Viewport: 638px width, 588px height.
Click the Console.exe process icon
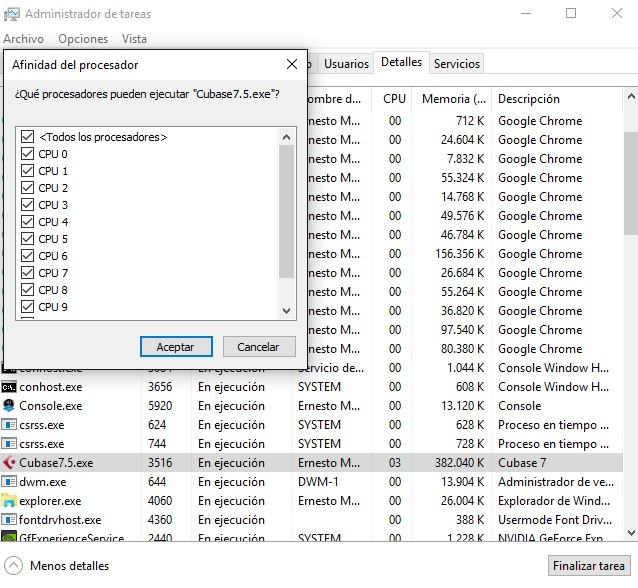pyautogui.click(x=9, y=406)
